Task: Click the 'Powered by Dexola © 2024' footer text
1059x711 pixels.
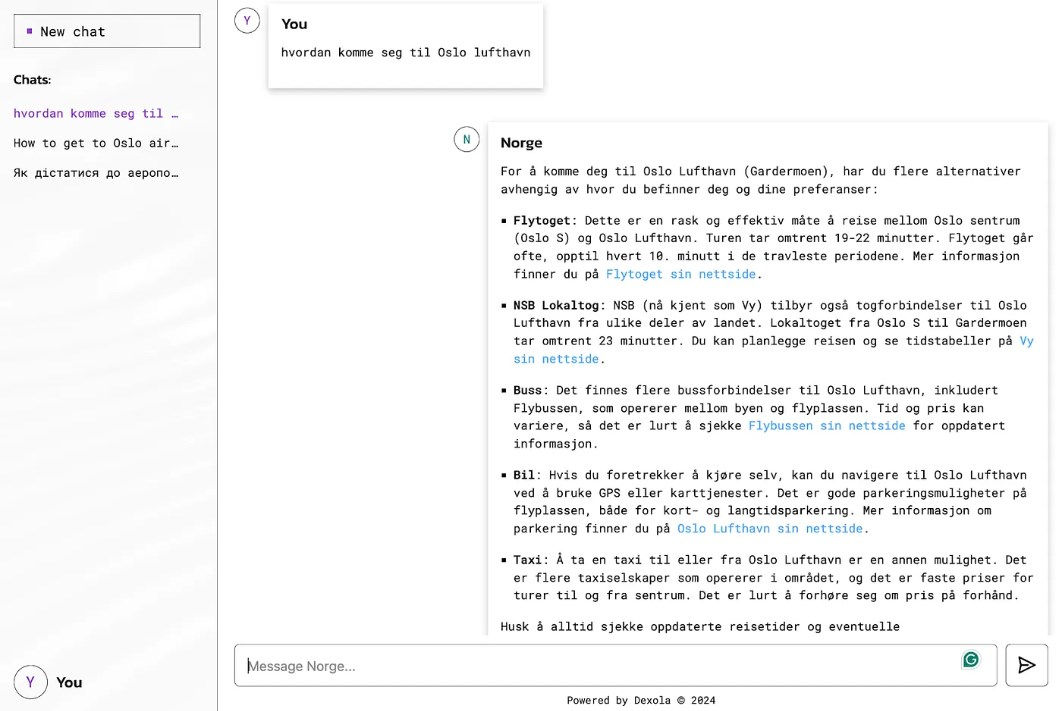Action: 641,700
